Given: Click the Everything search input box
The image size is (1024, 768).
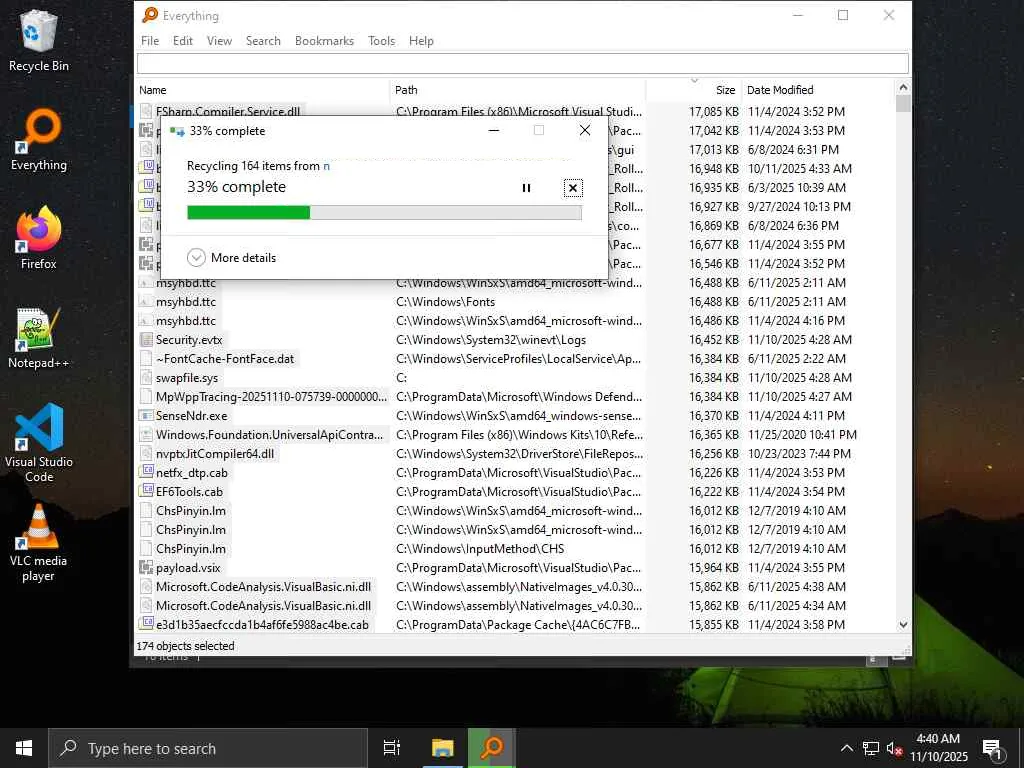Looking at the screenshot, I should (522, 63).
